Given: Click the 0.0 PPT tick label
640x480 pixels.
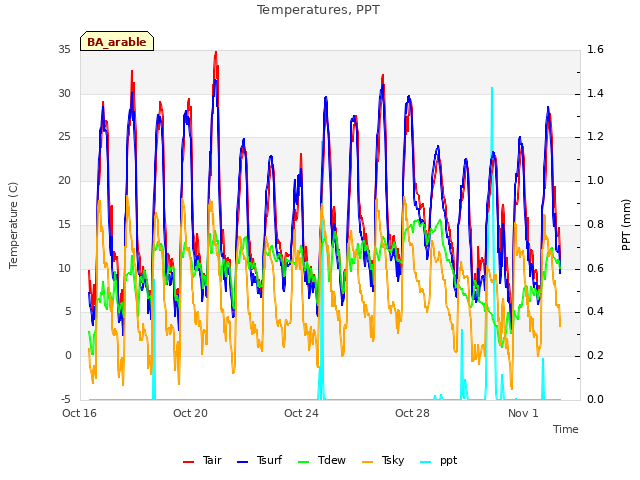Looking at the screenshot, I should click(595, 399).
